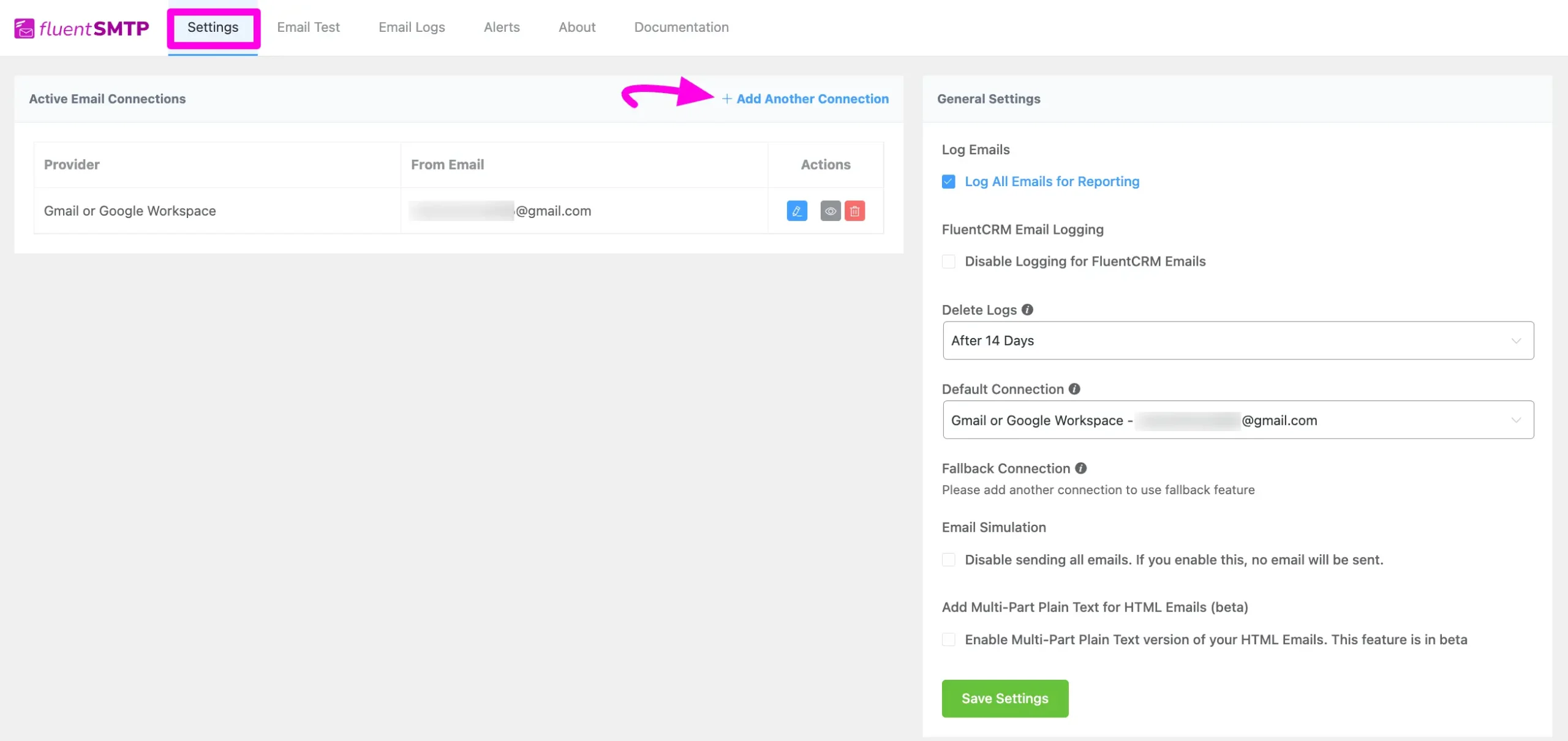This screenshot has height=741, width=1568.
Task: Click the Documentation menu item
Action: pyautogui.click(x=680, y=27)
